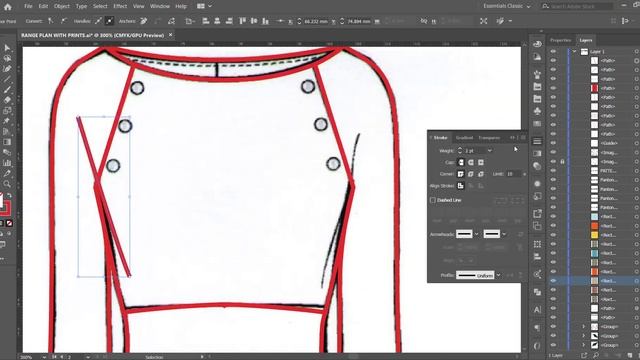Remove selected anchor points icon

144,21
